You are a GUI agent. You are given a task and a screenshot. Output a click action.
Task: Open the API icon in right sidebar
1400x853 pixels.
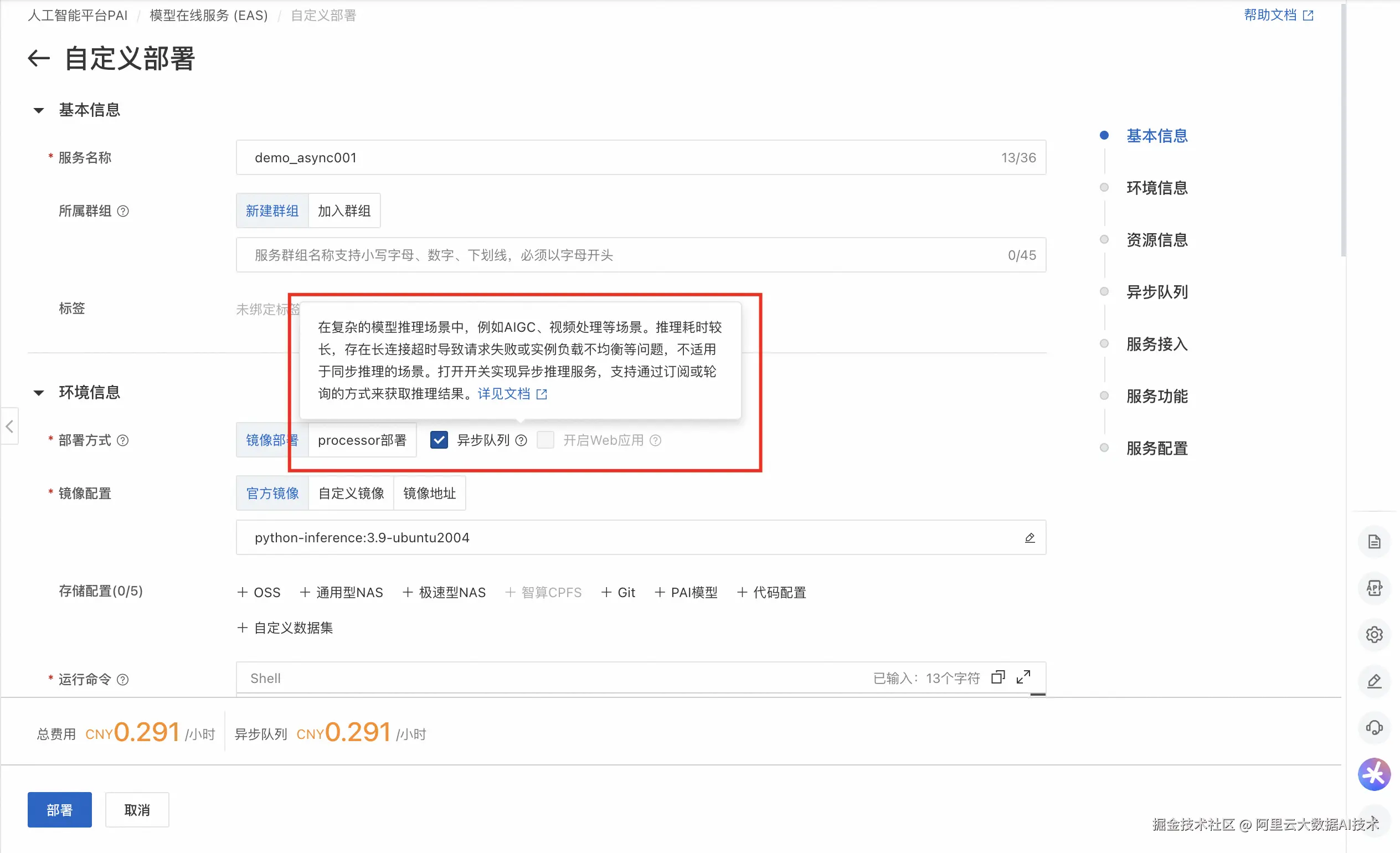click(x=1373, y=588)
